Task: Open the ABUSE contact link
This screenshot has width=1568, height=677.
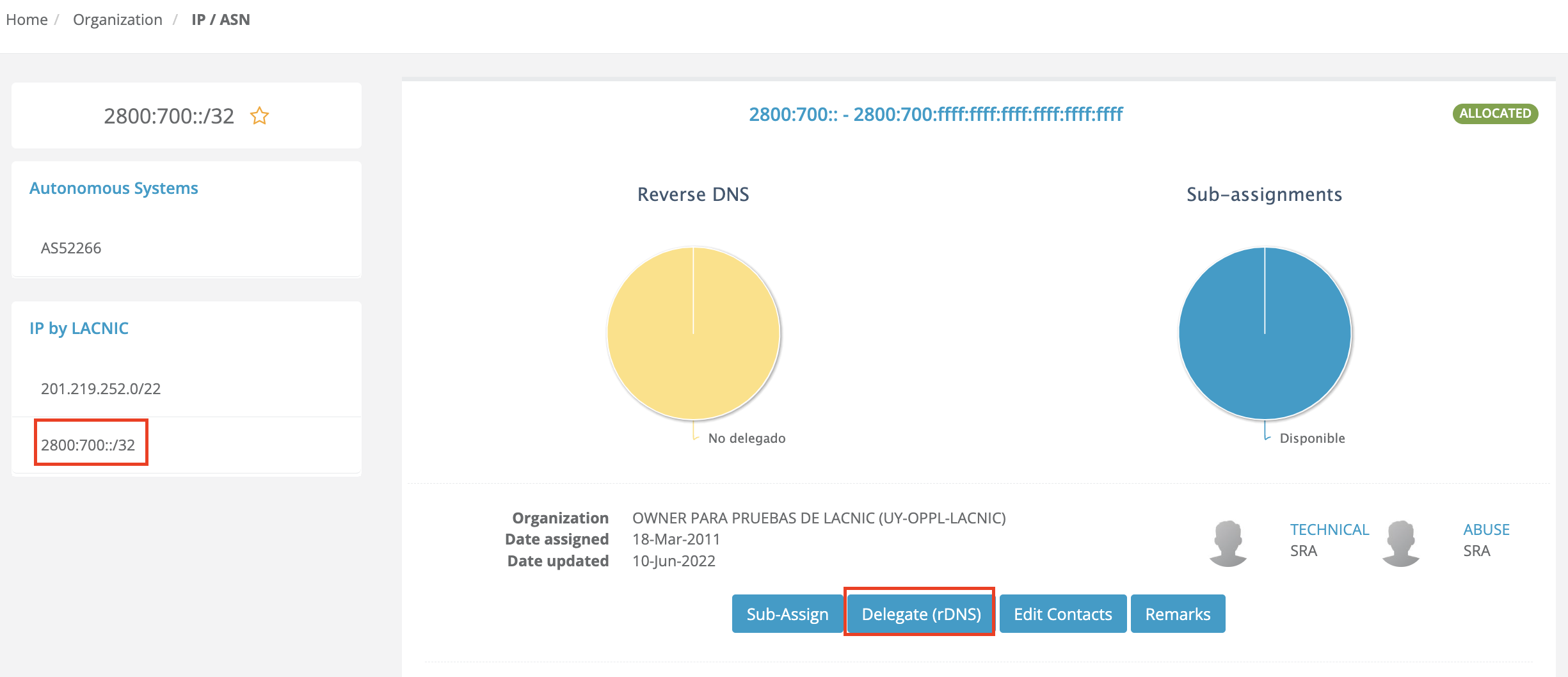Action: [1485, 530]
